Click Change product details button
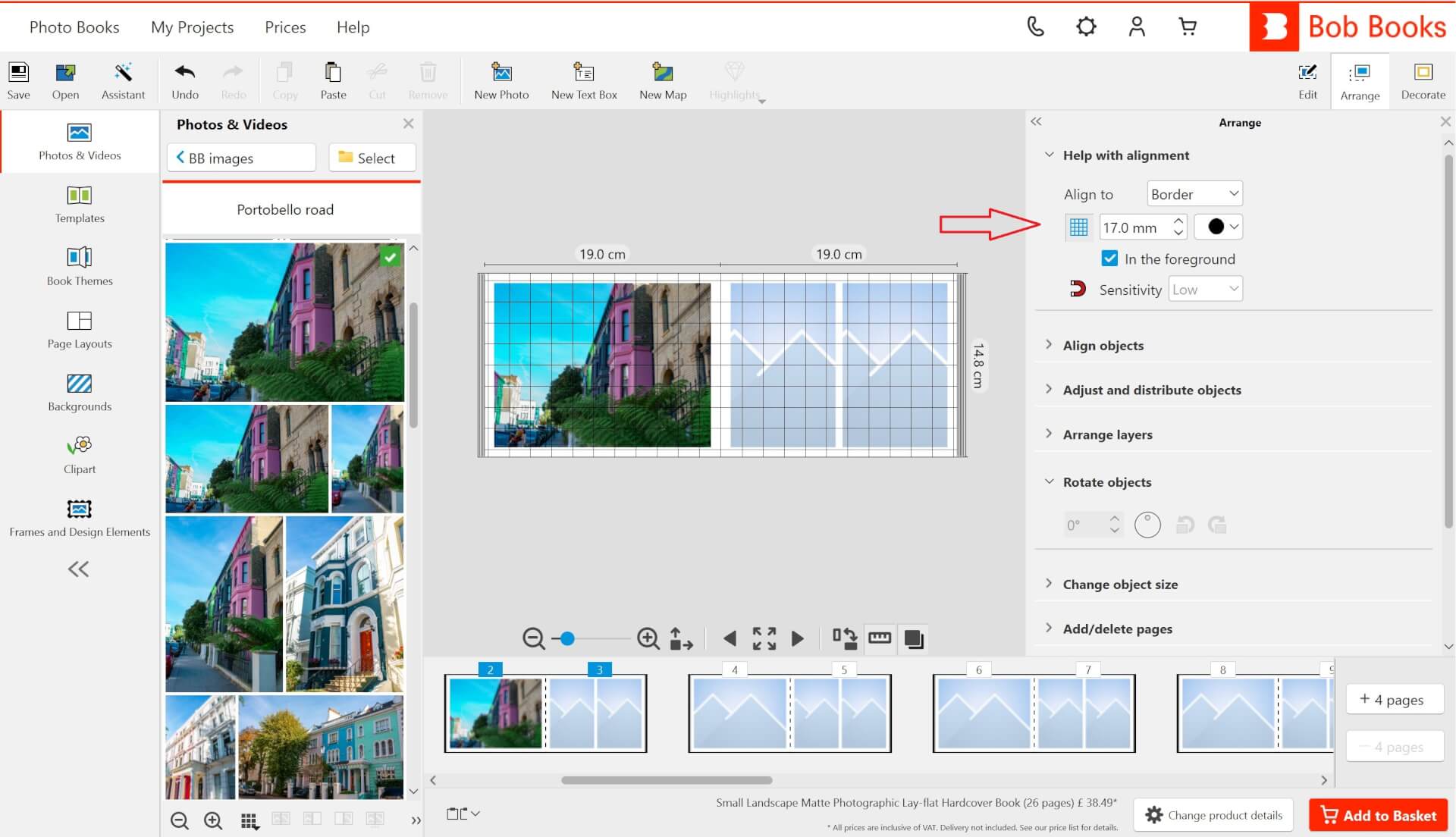The image size is (1456, 837). pyautogui.click(x=1213, y=815)
